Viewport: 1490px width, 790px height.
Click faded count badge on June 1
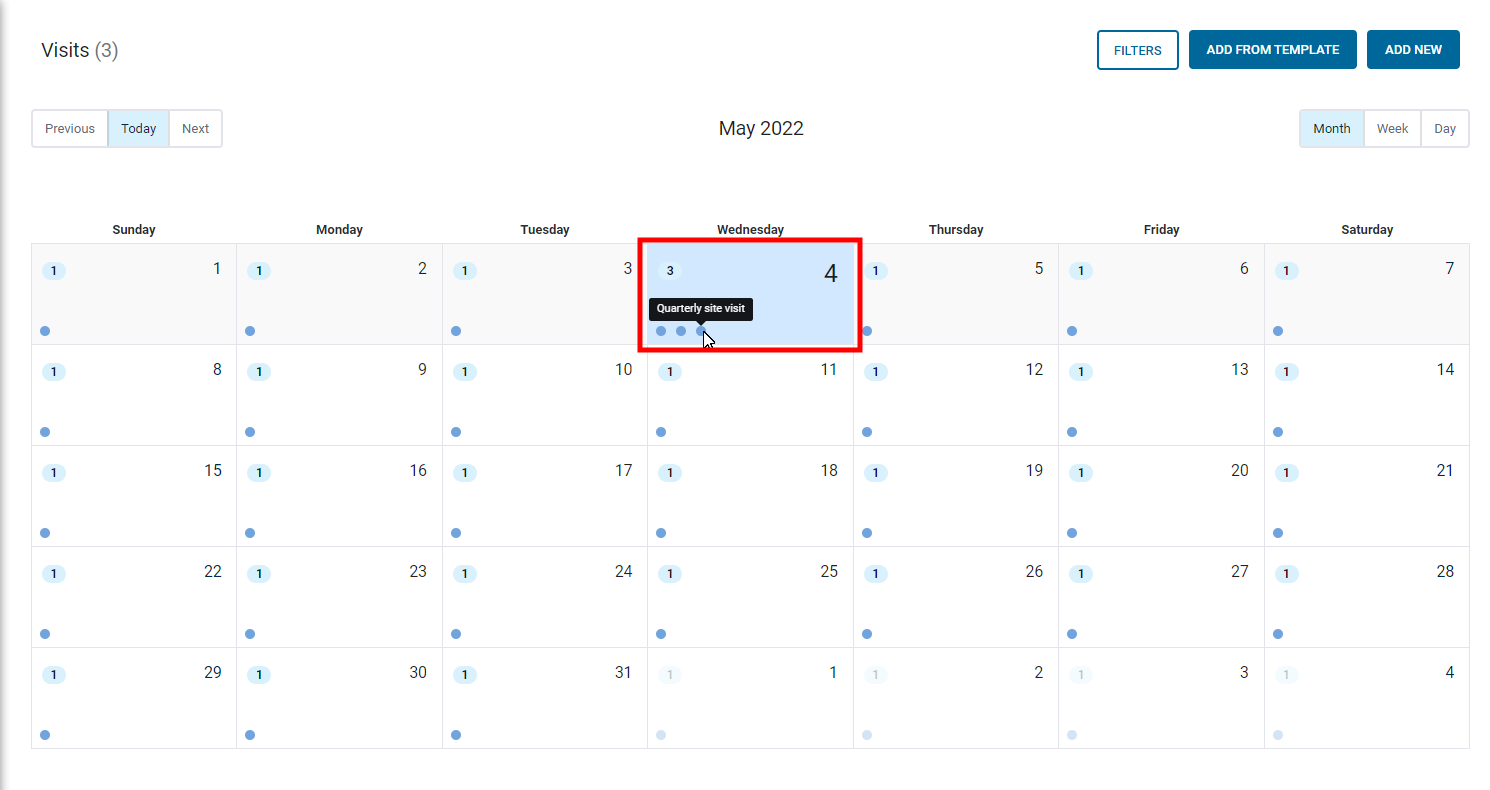click(x=670, y=675)
